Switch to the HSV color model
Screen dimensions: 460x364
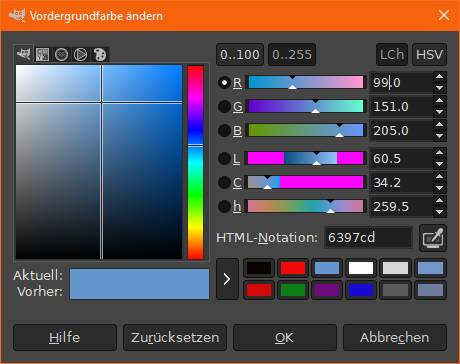[x=429, y=54]
